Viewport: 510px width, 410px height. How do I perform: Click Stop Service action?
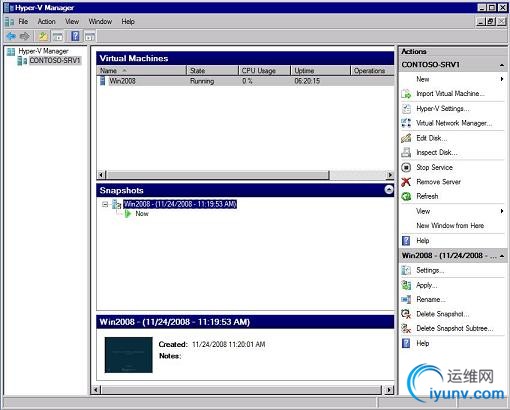[434, 167]
